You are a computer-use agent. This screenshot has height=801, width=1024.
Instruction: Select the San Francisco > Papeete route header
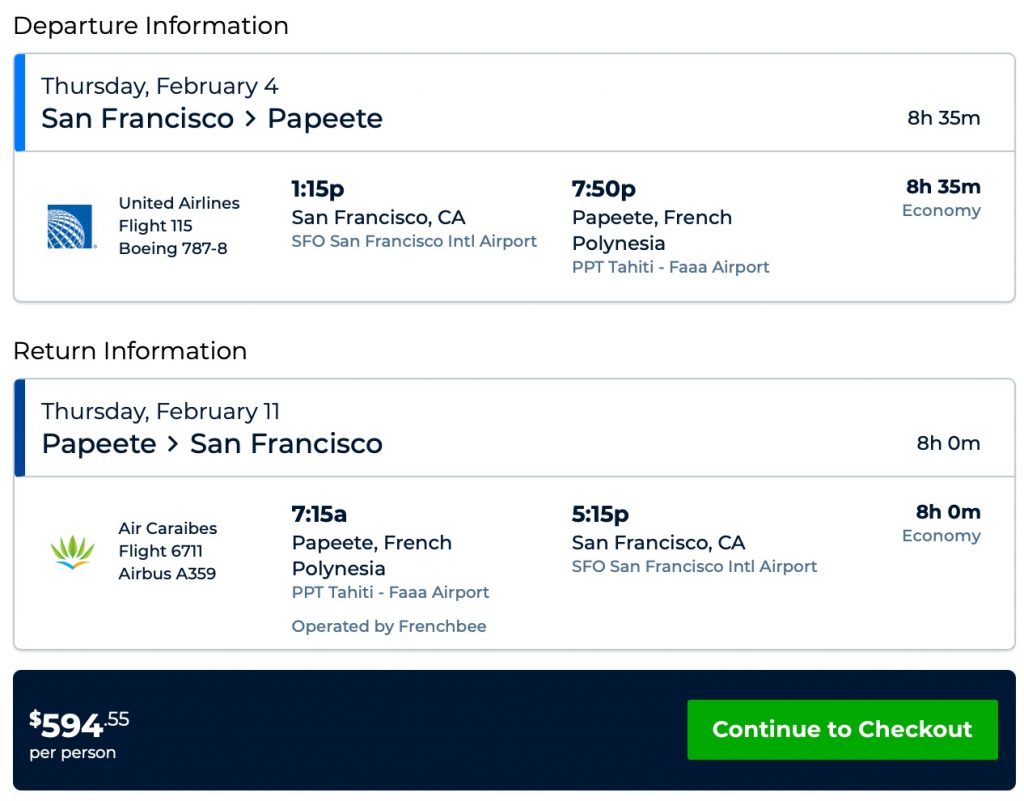pyautogui.click(x=212, y=118)
